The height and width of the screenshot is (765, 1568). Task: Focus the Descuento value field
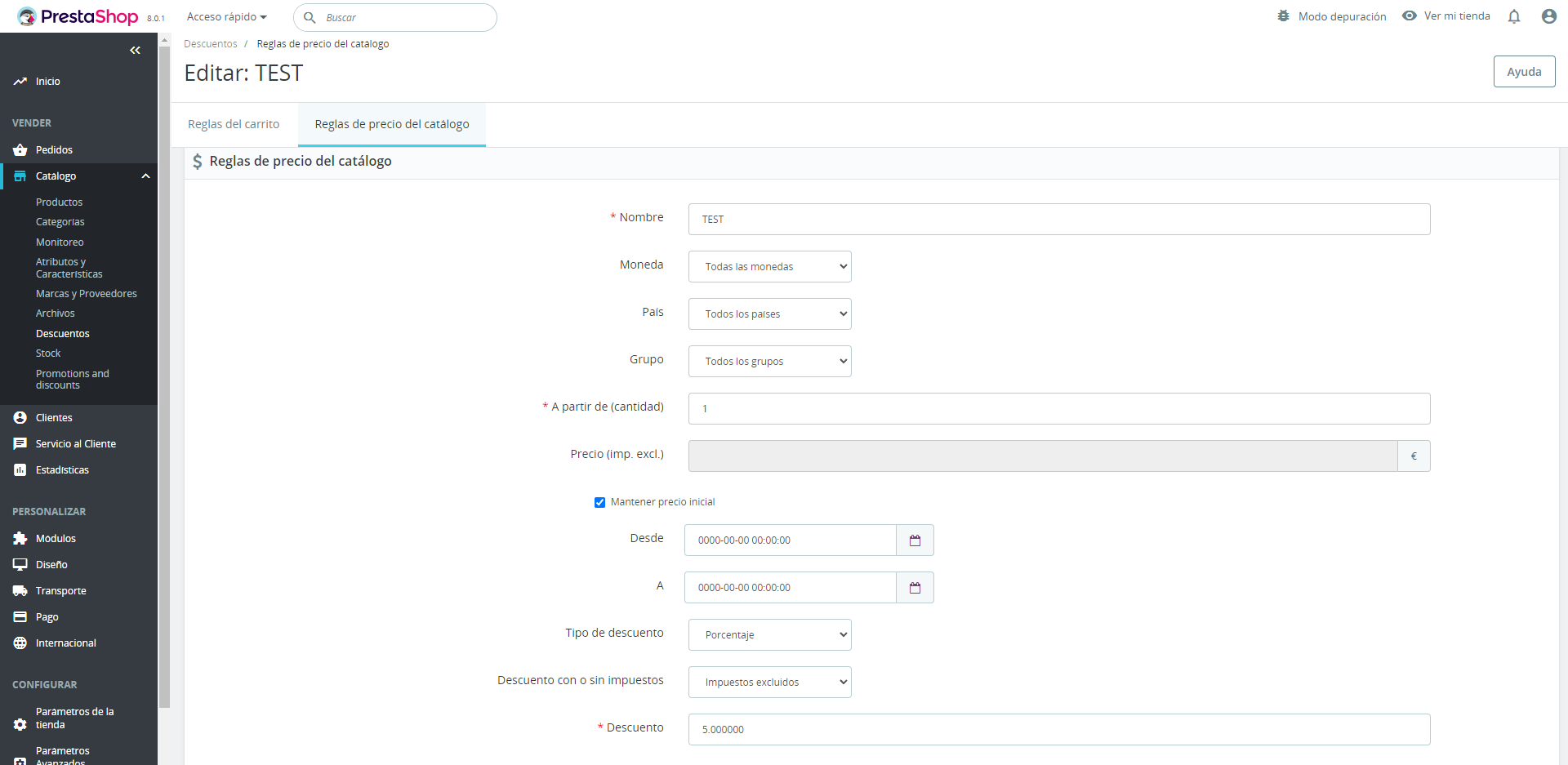(x=1059, y=730)
